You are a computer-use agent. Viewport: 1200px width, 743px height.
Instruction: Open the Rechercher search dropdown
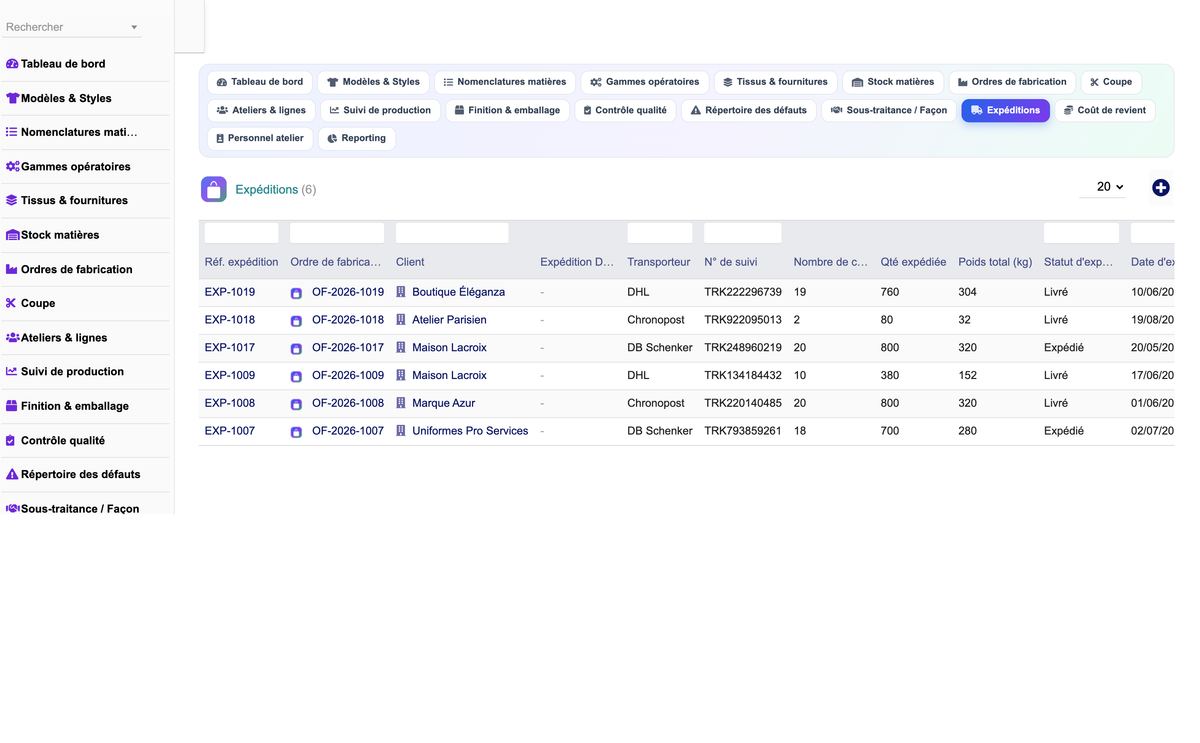(x=72, y=27)
